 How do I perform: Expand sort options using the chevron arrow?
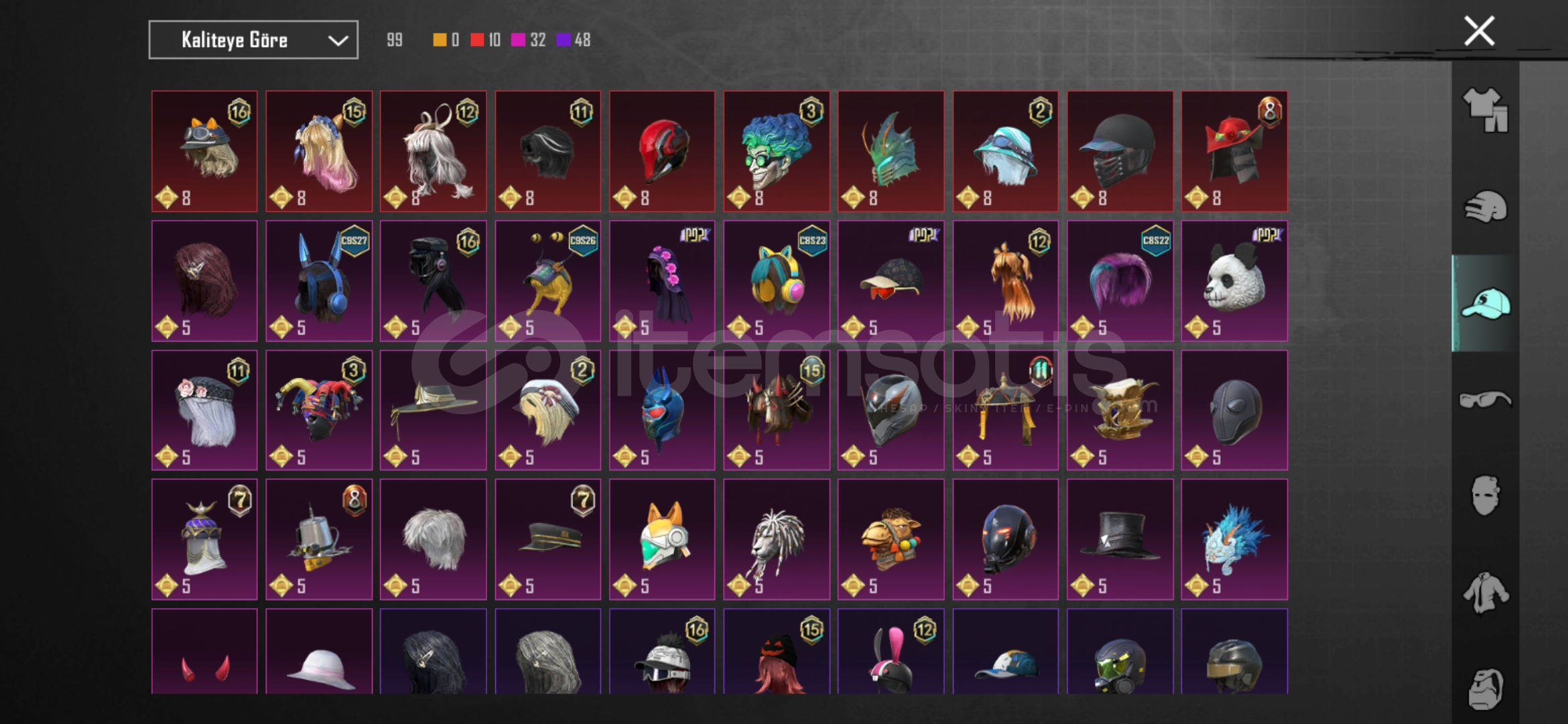pyautogui.click(x=338, y=40)
